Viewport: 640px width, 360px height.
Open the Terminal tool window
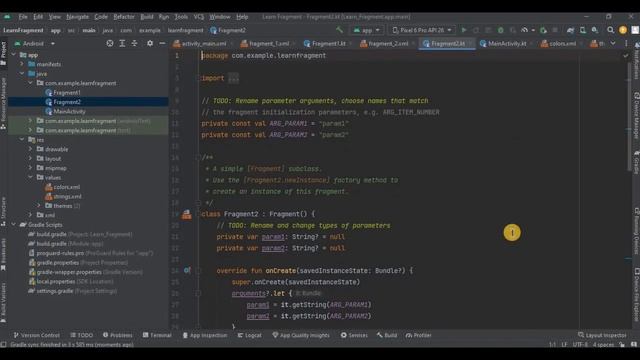click(157, 335)
